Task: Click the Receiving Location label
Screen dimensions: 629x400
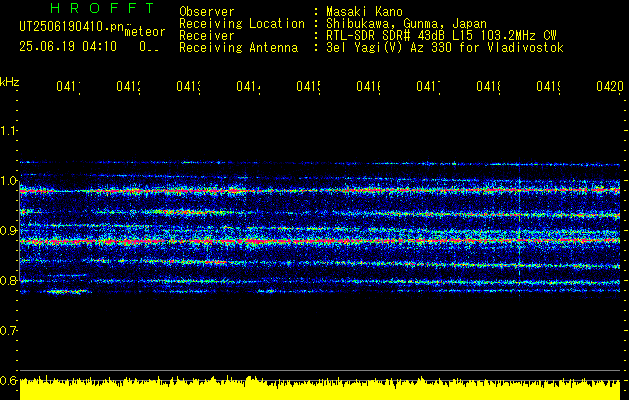Action: (x=242, y=24)
